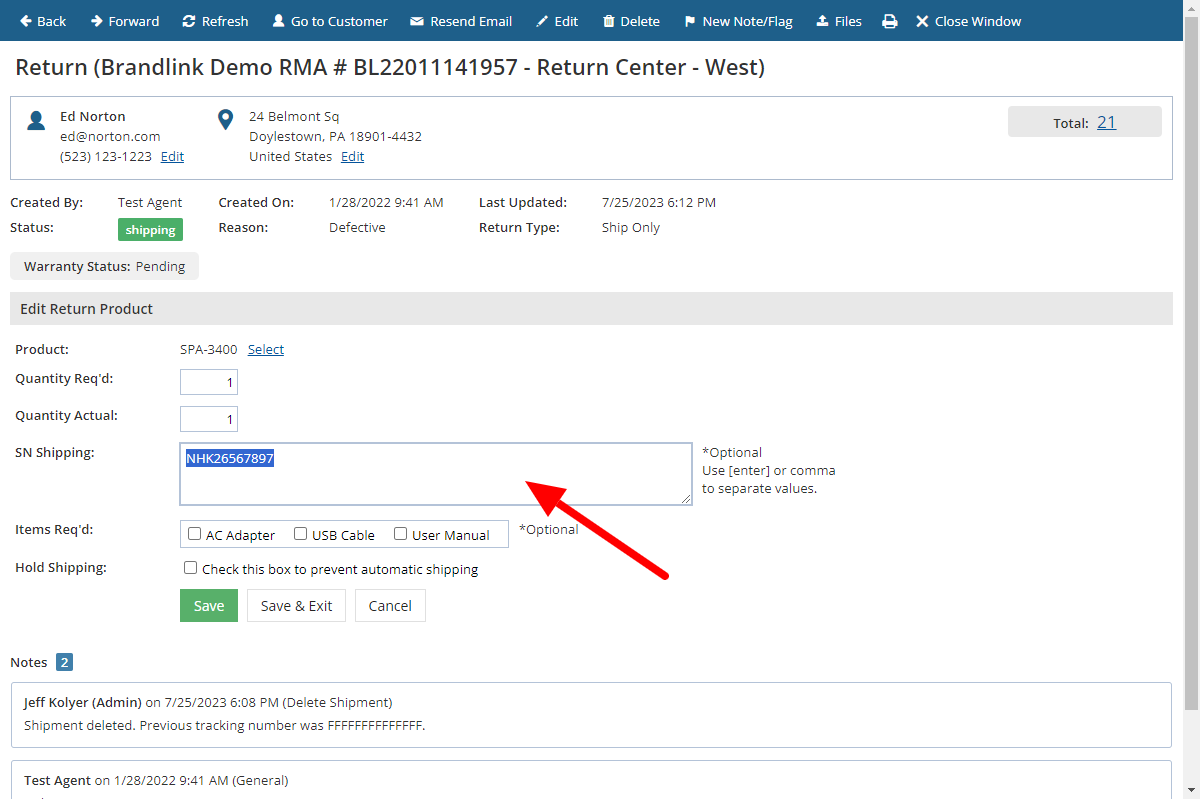Enable the USB Cable checkbox
Image resolution: width=1200 pixels, height=799 pixels.
pos(300,534)
